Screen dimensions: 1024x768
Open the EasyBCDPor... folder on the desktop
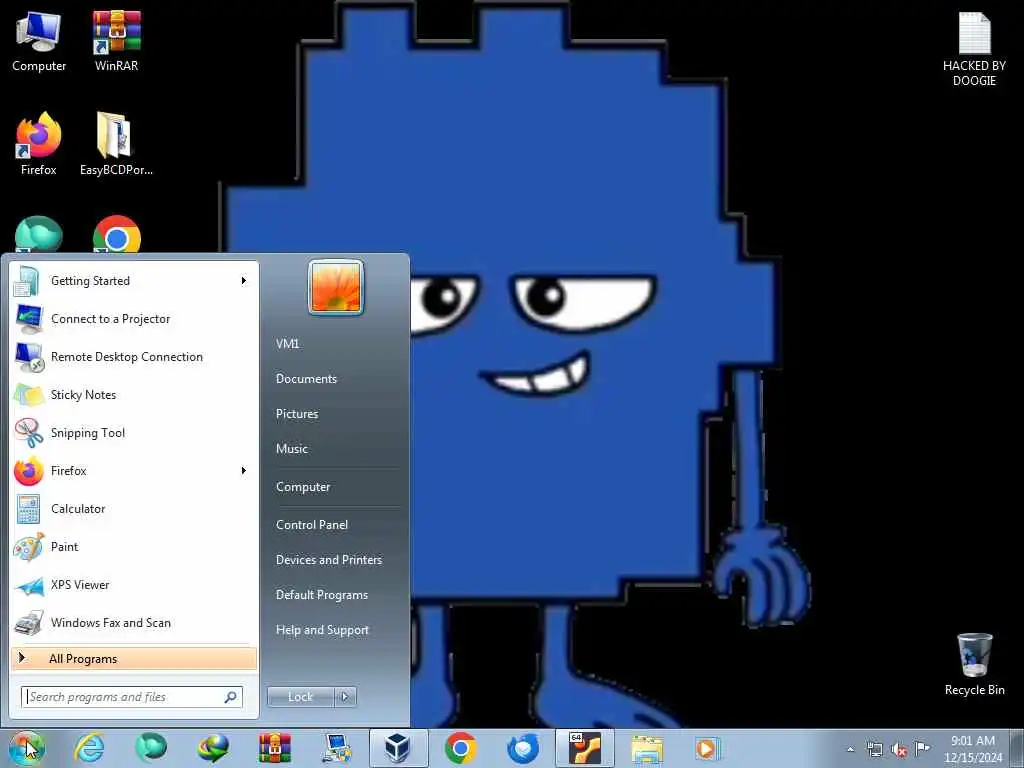[x=116, y=144]
